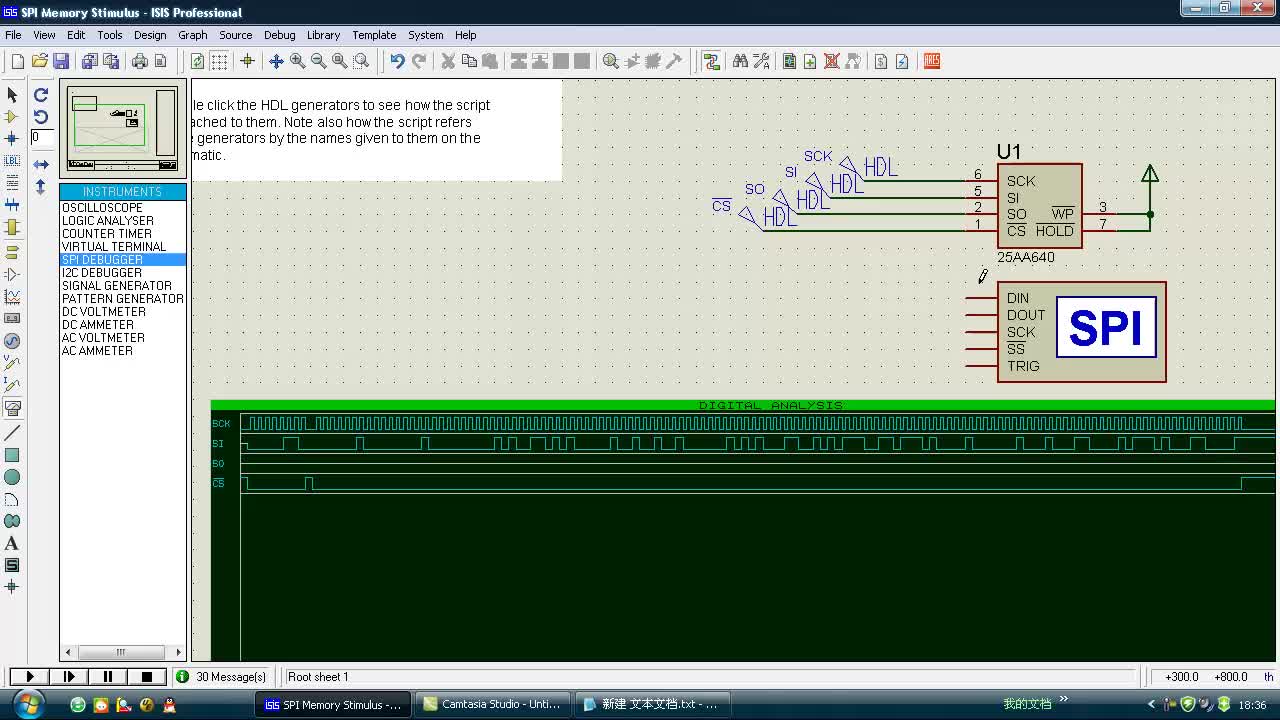Open the property assignment tool
Image resolution: width=1280 pixels, height=720 pixels.
(x=761, y=61)
